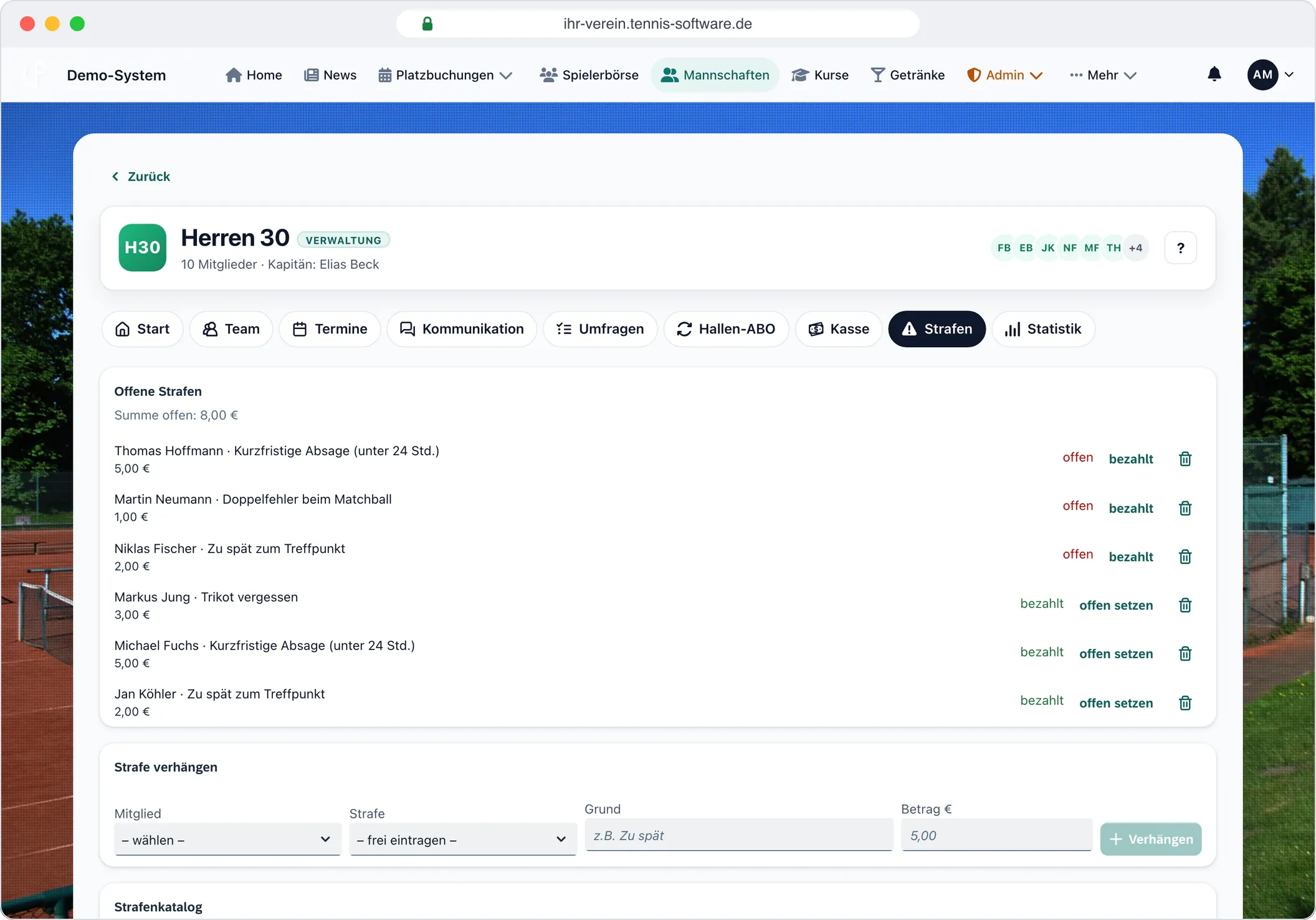The image size is (1316, 920).
Task: Switch to the Team tab
Action: [231, 329]
